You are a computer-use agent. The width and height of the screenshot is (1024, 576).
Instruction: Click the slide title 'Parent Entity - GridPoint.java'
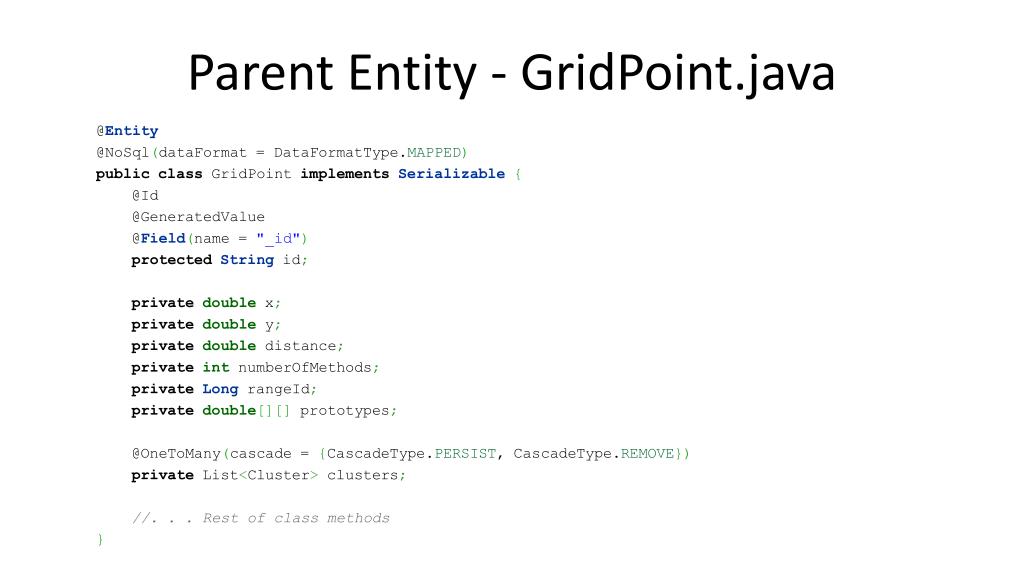(511, 73)
